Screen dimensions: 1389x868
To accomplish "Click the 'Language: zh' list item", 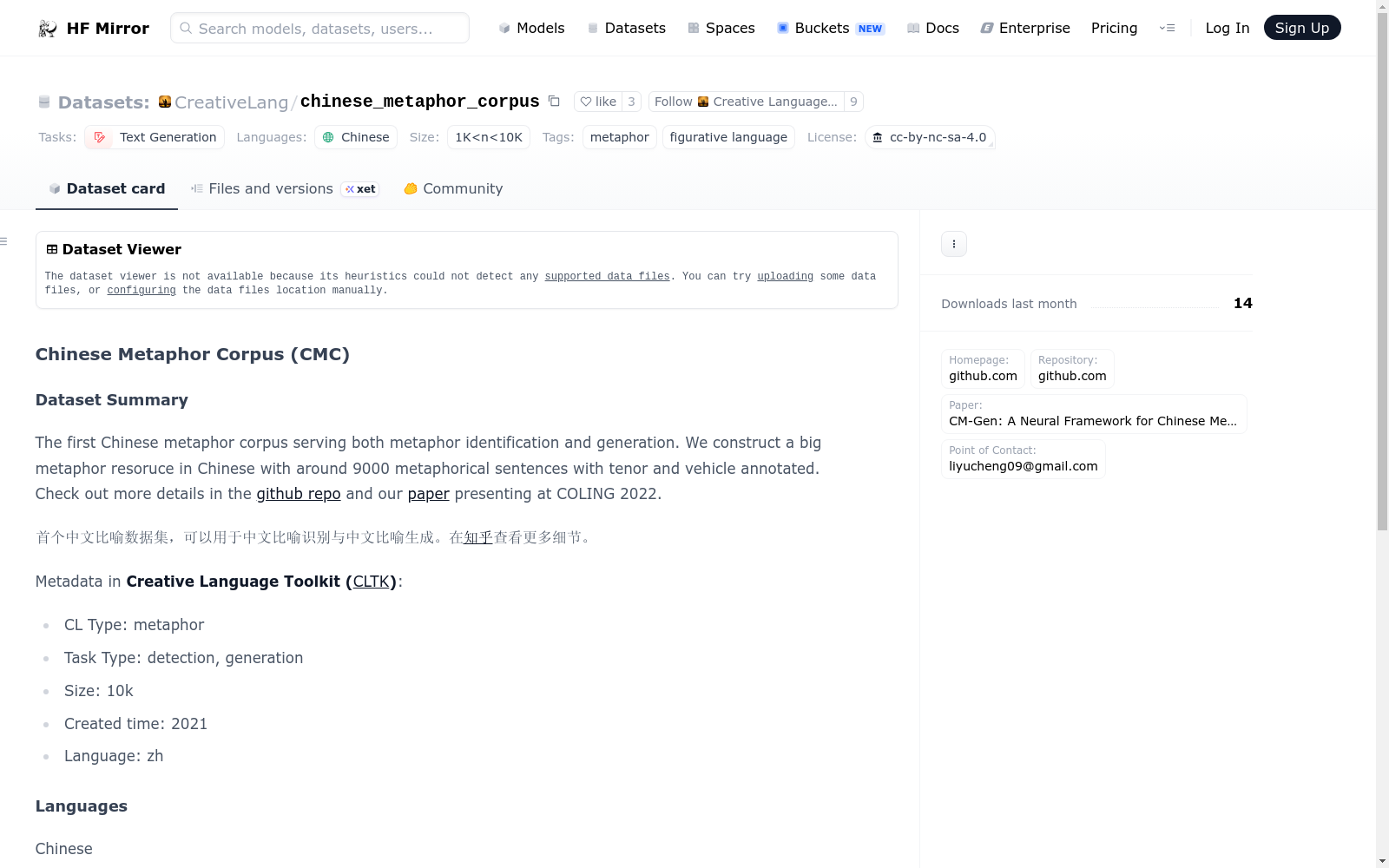I will [114, 756].
